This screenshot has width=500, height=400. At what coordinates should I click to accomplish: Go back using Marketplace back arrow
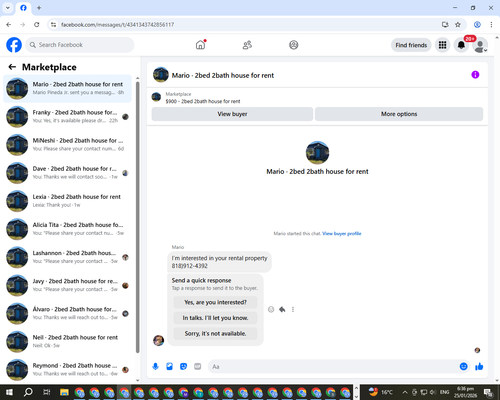(x=12, y=67)
